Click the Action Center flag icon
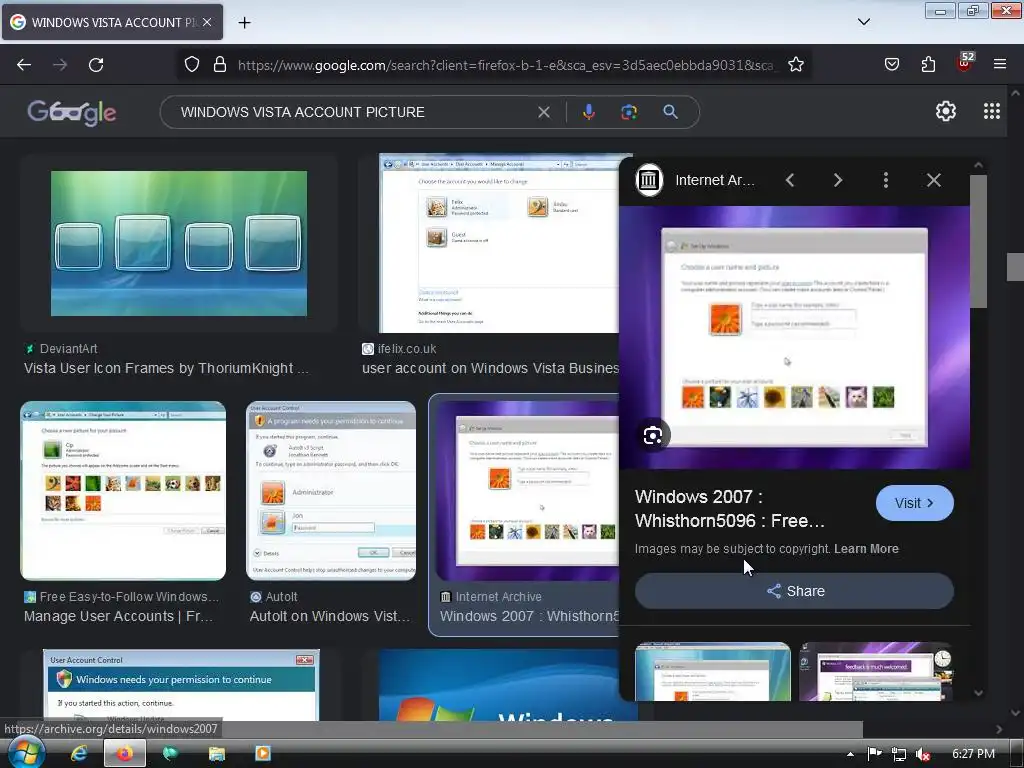Image resolution: width=1024 pixels, height=768 pixels. click(875, 754)
